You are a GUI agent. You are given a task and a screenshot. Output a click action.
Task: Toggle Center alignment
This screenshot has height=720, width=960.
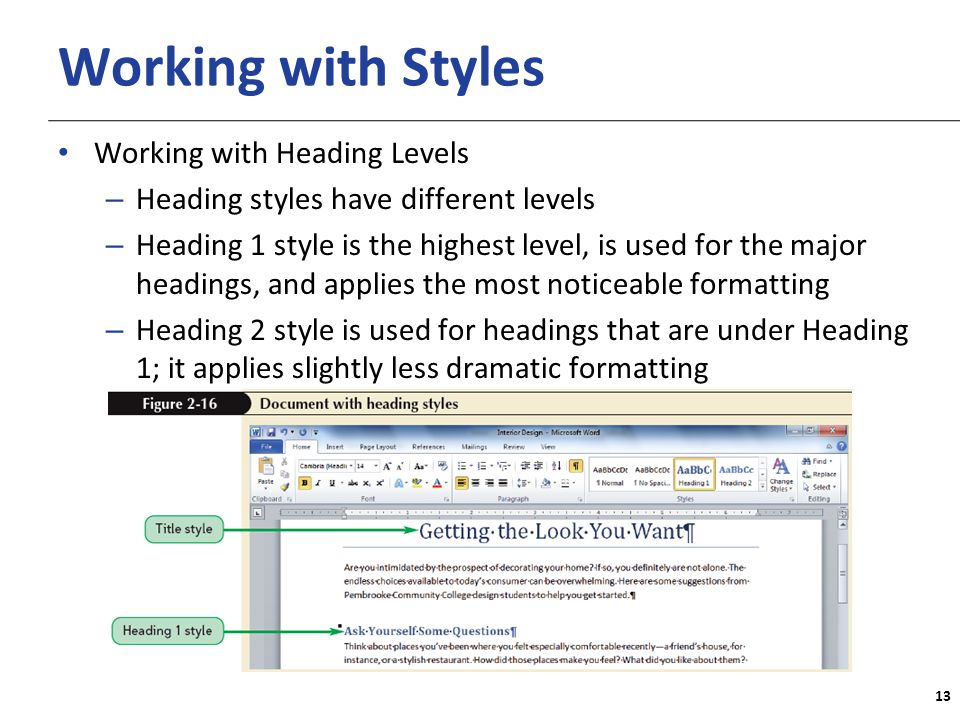476,483
